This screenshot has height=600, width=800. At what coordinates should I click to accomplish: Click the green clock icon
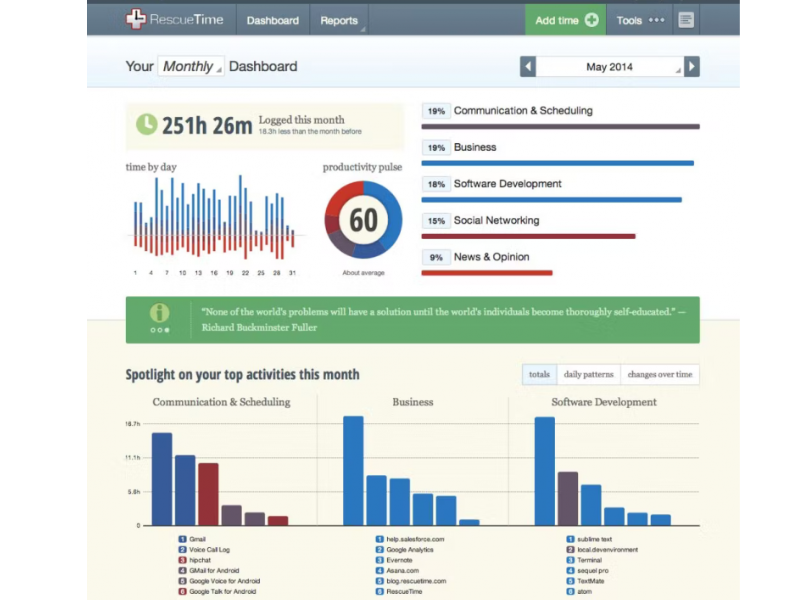[x=146, y=124]
